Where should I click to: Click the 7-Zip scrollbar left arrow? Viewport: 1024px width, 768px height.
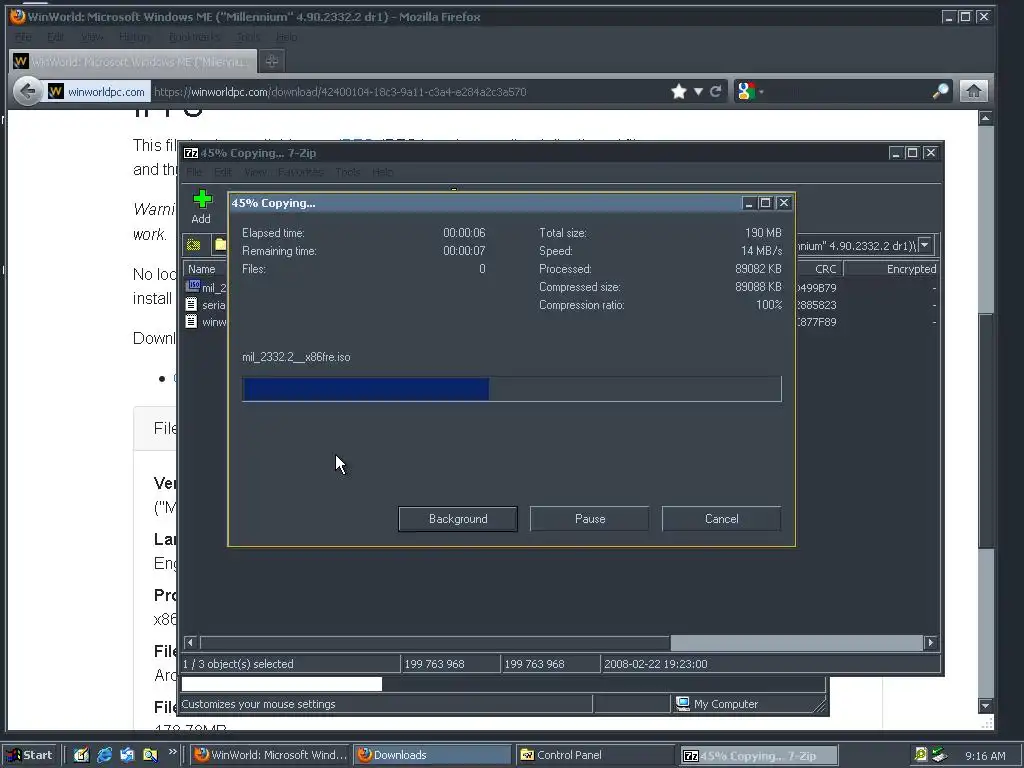click(x=191, y=643)
